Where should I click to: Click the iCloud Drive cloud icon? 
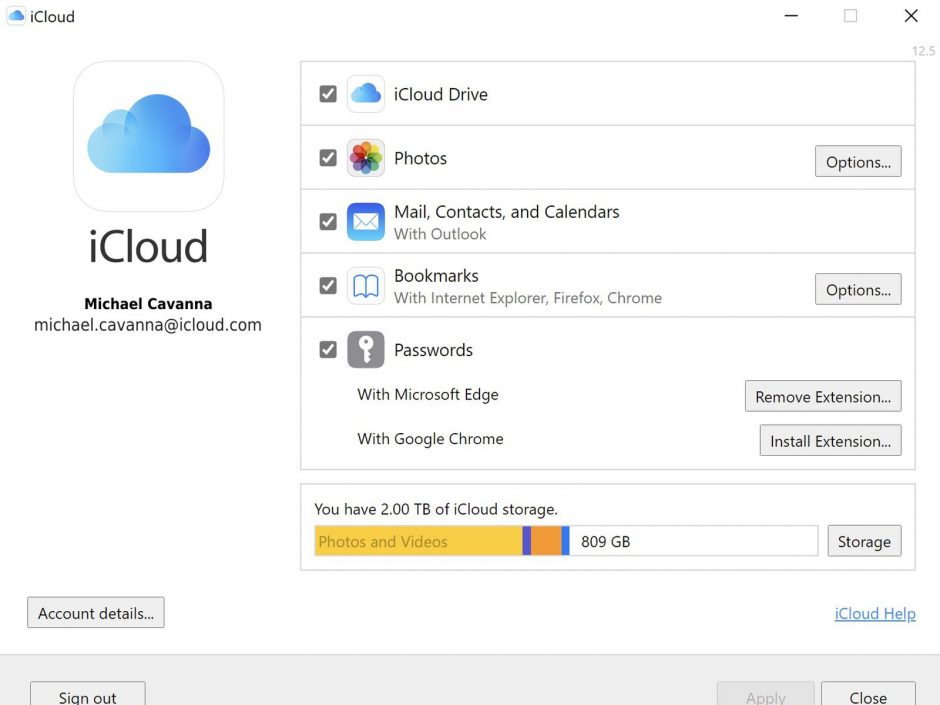pos(365,94)
